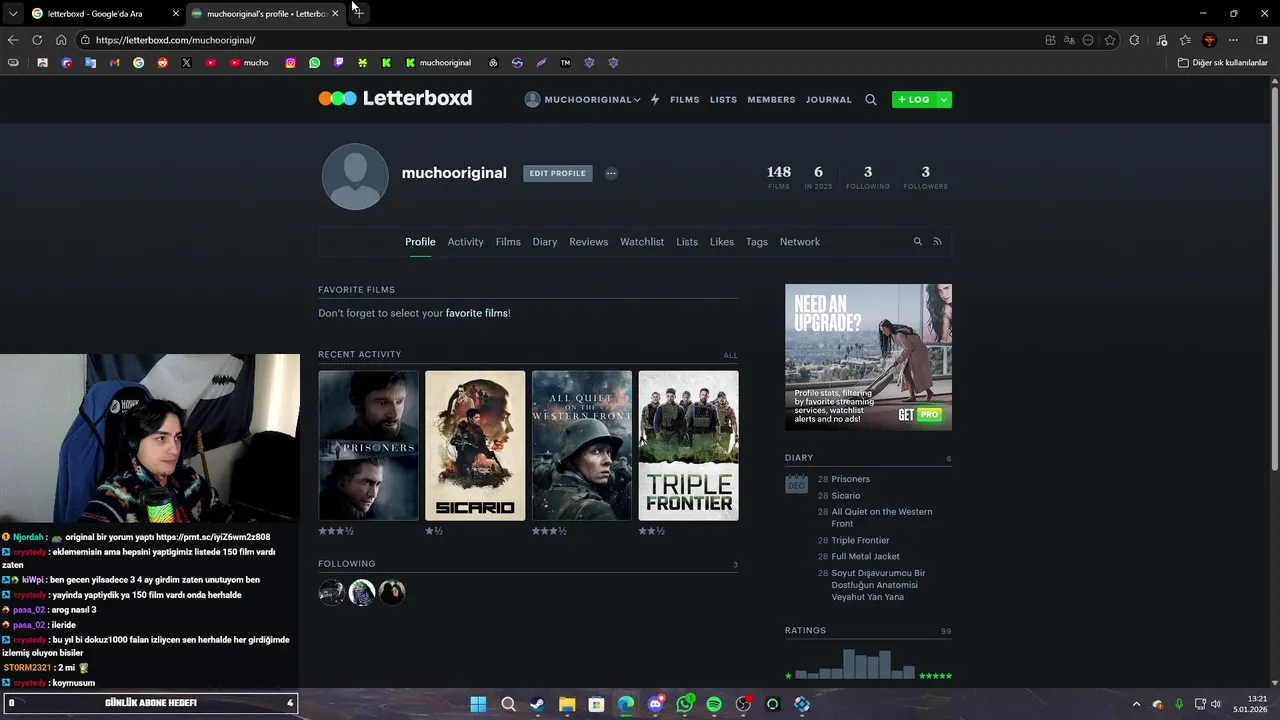Viewport: 1280px width, 720px height.
Task: Open the browser favorites list icon
Action: [x=1185, y=40]
